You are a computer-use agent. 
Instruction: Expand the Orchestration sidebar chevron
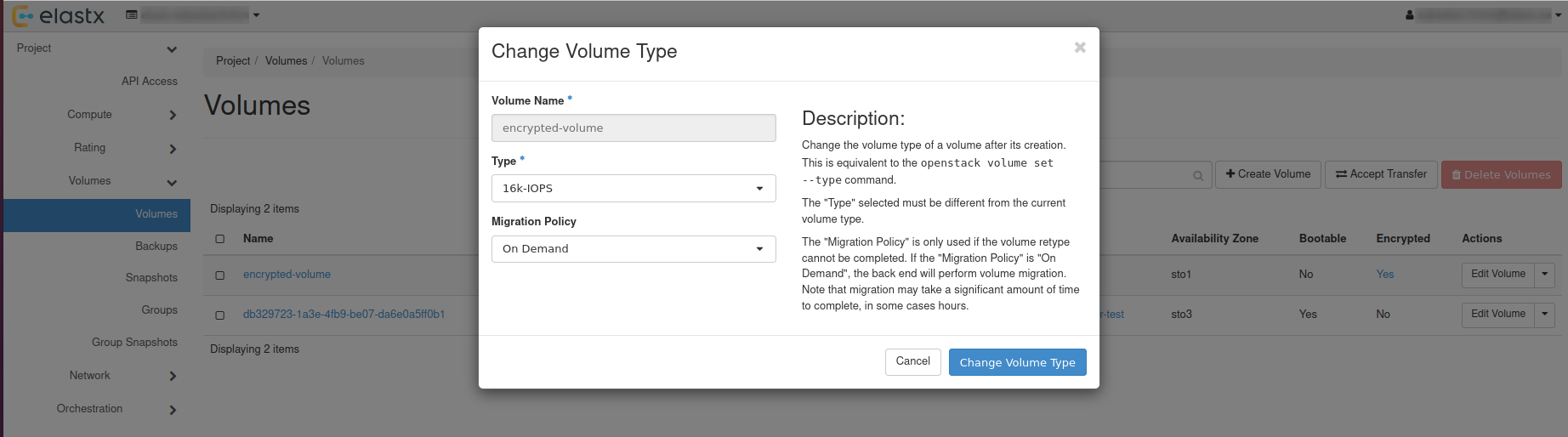point(173,410)
